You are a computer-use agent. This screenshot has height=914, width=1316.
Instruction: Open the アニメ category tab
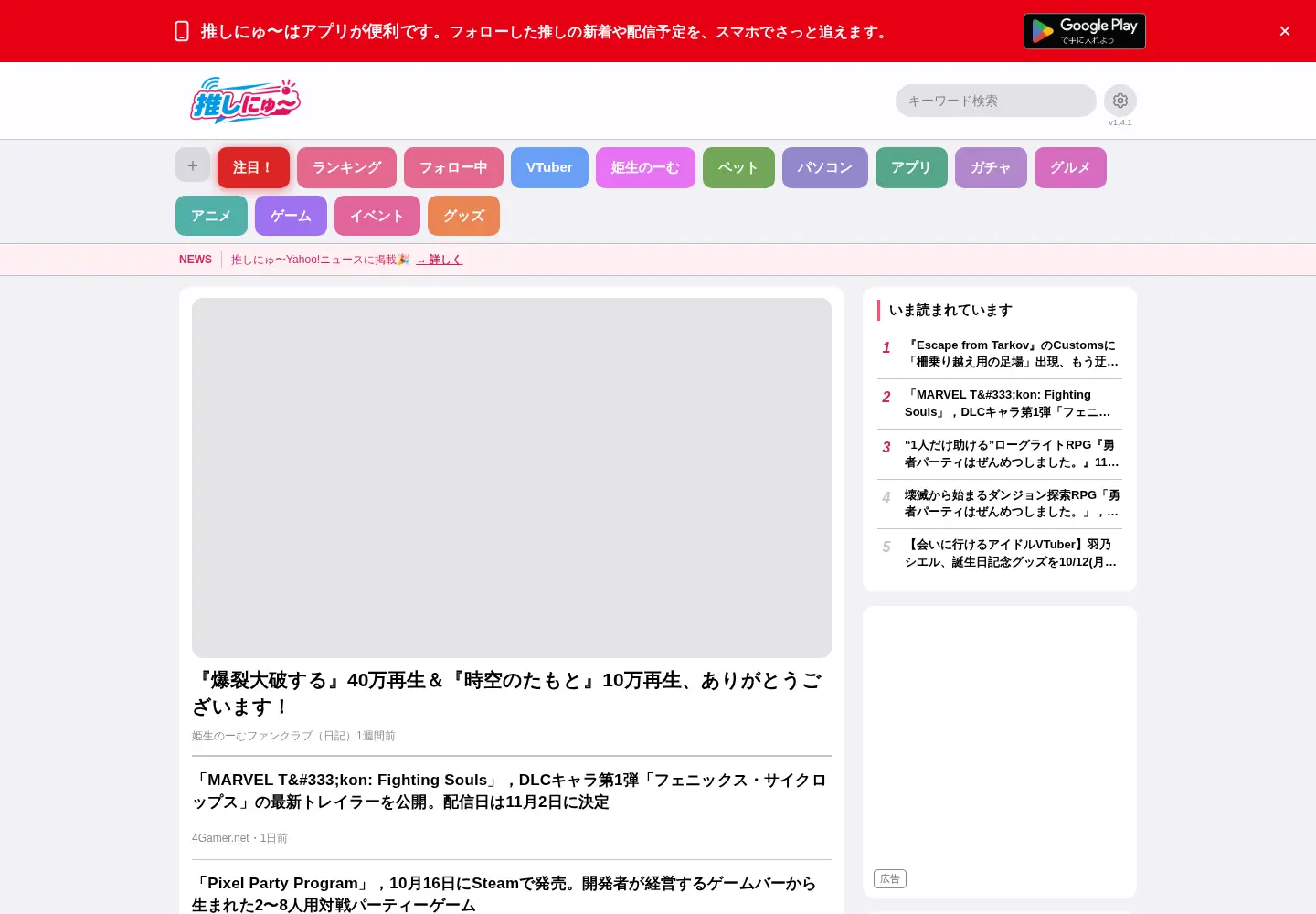(211, 216)
